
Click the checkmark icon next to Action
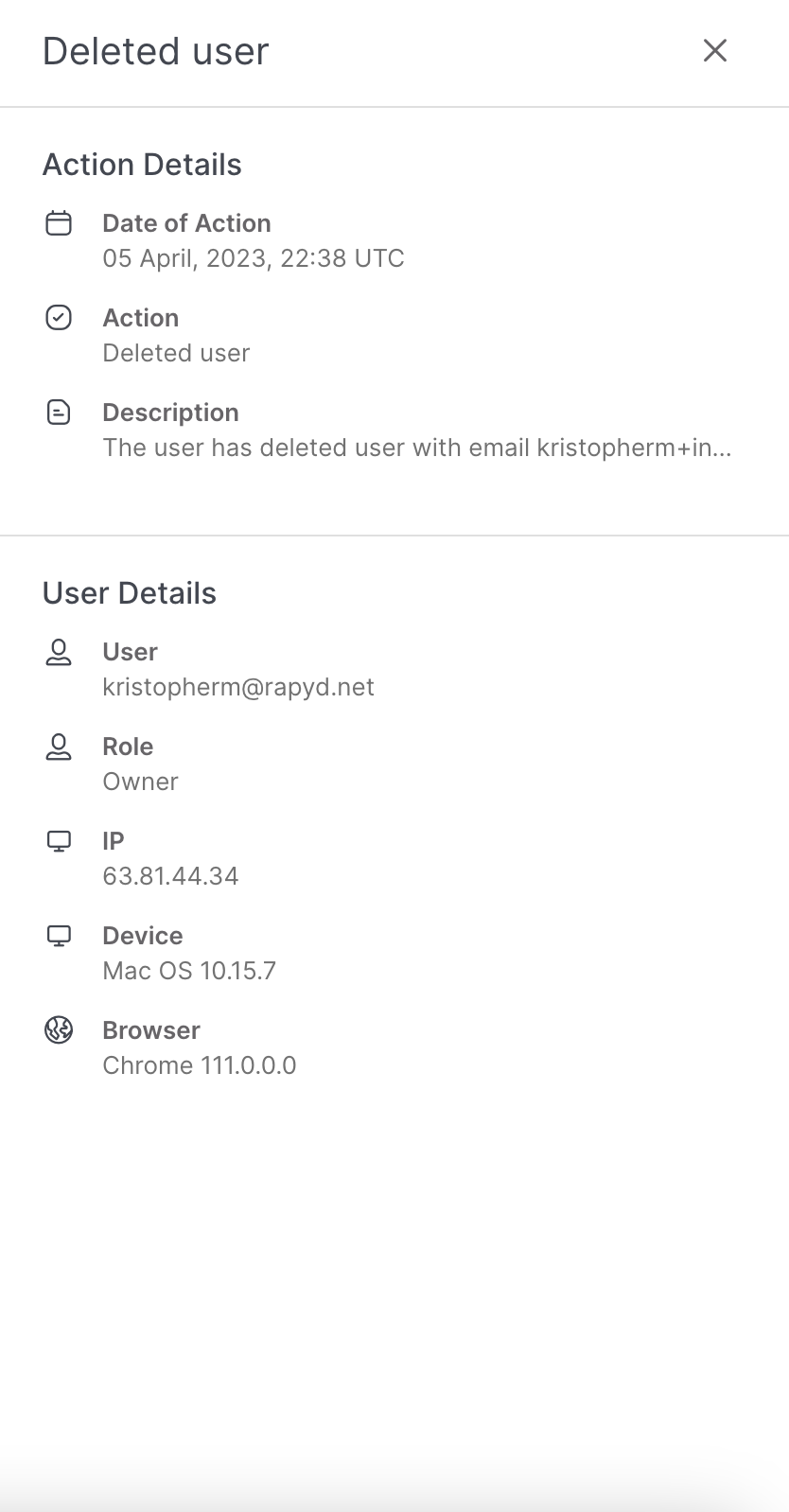pos(59,318)
